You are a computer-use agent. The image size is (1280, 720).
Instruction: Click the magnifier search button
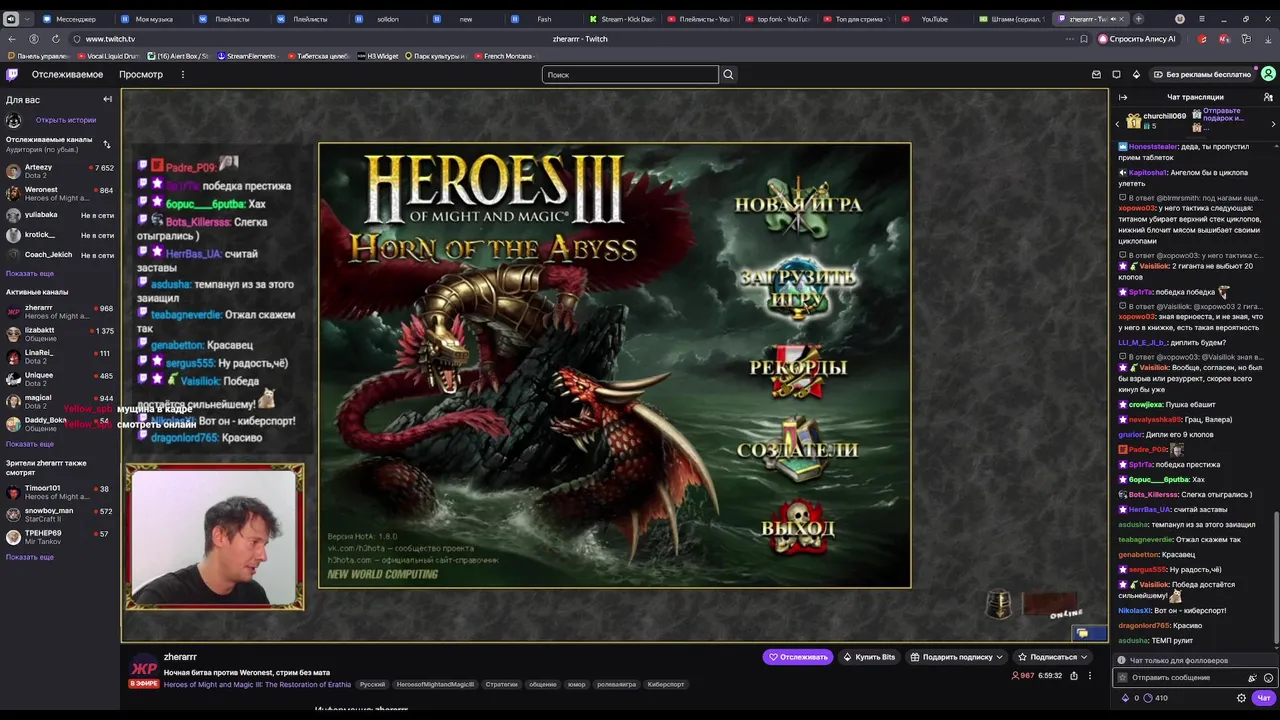point(728,74)
